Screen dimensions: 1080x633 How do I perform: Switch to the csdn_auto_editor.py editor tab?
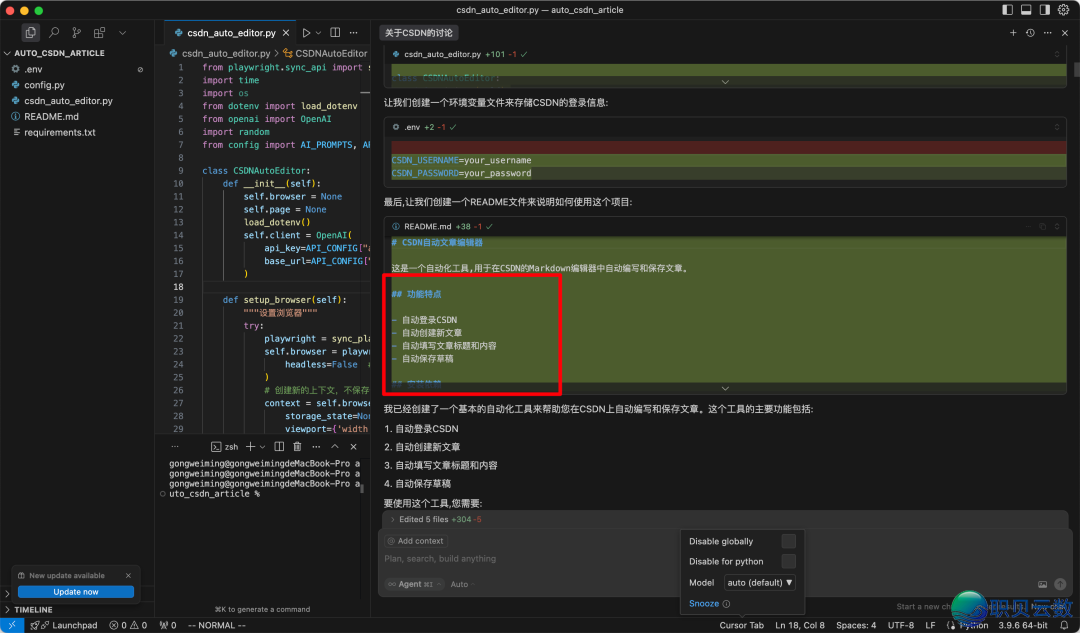224,33
